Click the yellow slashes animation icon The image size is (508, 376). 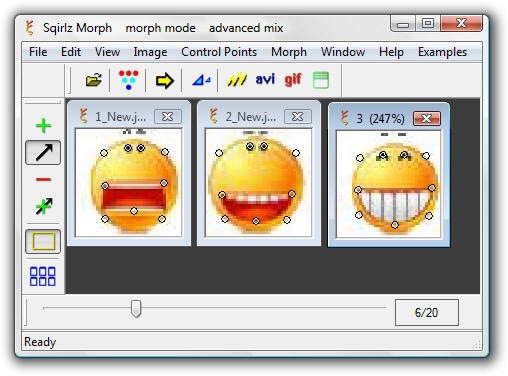point(237,80)
